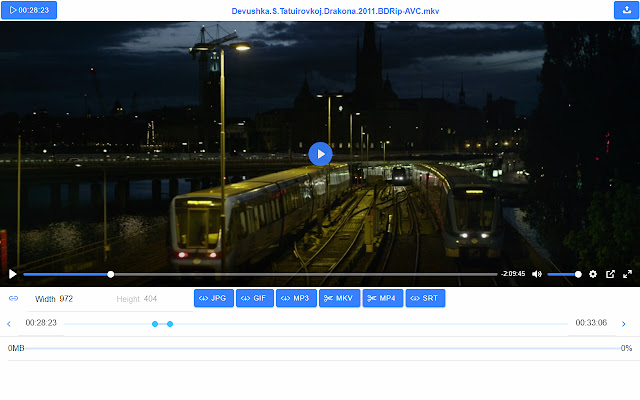
Task: Cut the clip to MP4
Action: 382,298
